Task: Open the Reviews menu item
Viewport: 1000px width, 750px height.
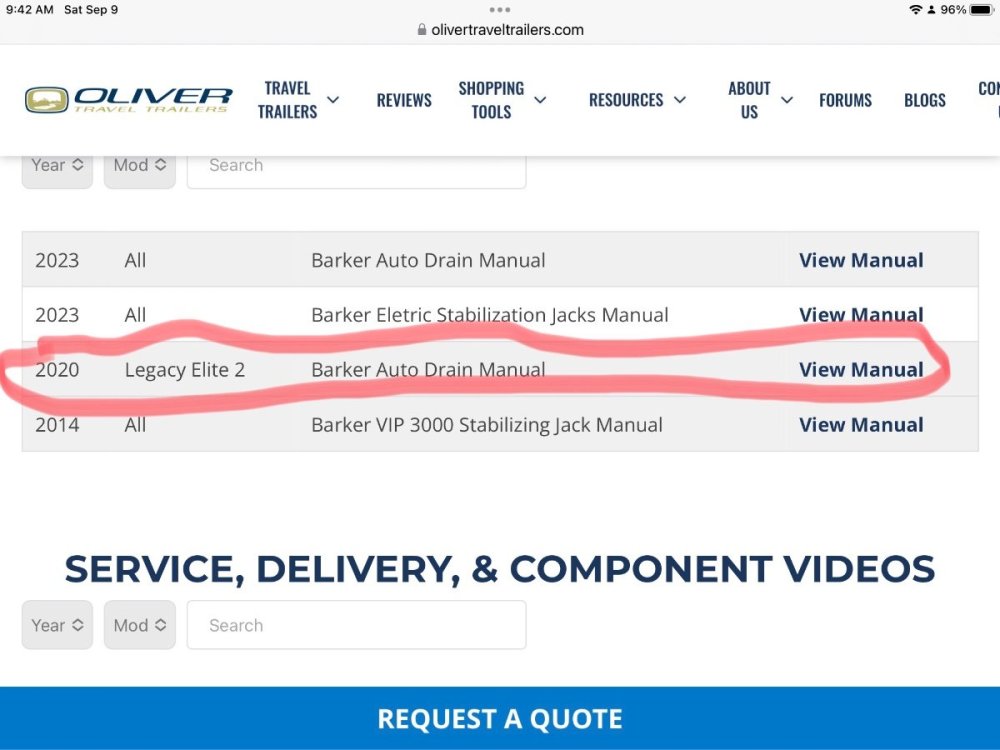Action: 404,100
